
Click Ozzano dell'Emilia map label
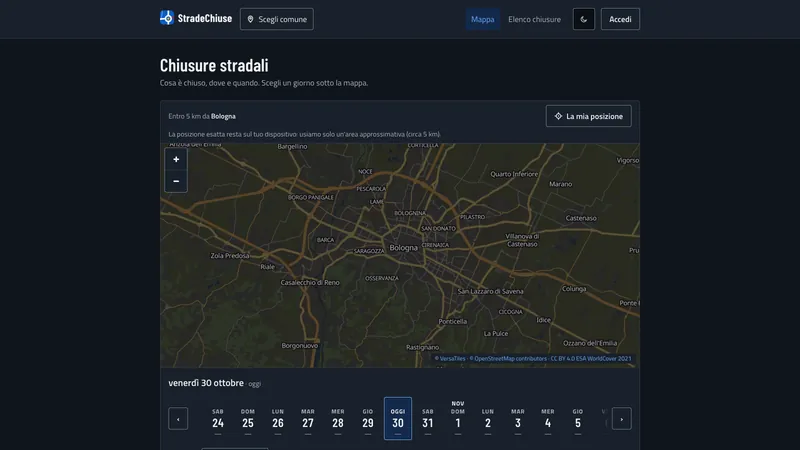tap(590, 343)
